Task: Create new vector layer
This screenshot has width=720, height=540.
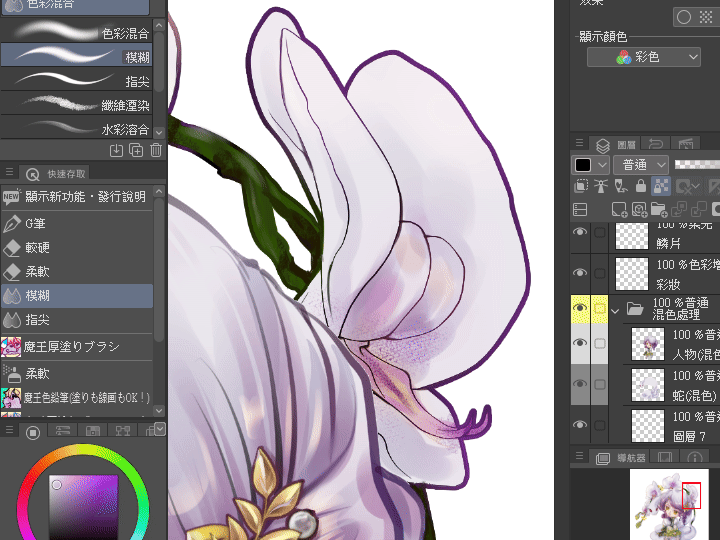Action: coord(639,210)
